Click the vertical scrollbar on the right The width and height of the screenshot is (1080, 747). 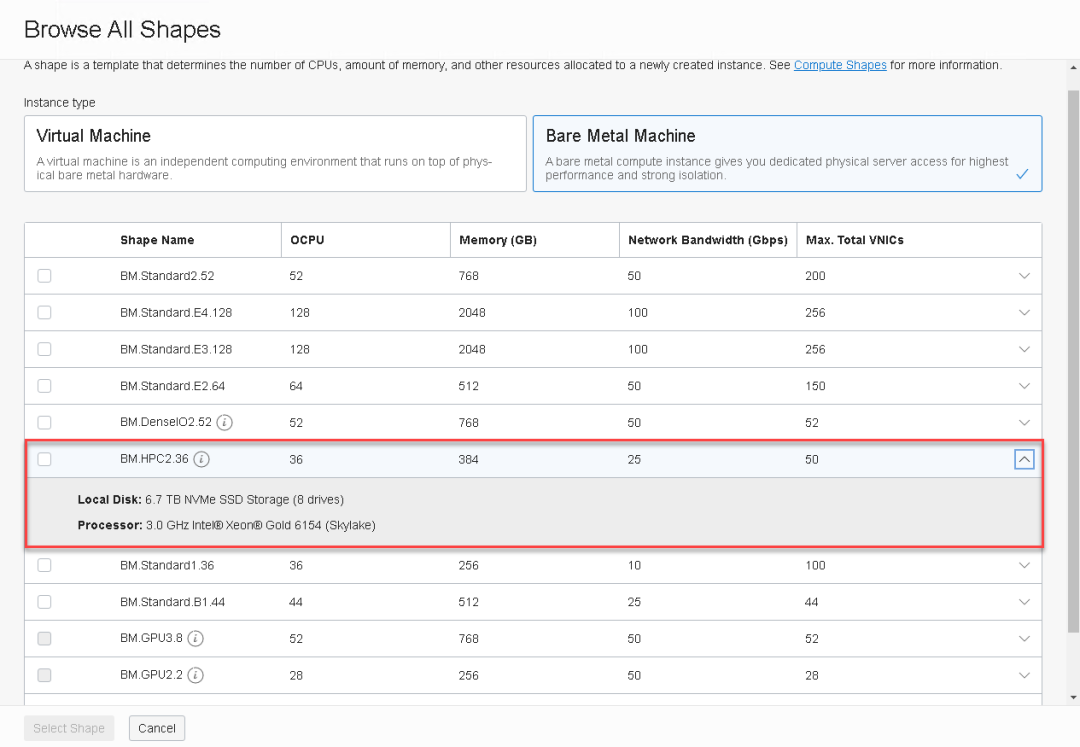pyautogui.click(x=1073, y=360)
